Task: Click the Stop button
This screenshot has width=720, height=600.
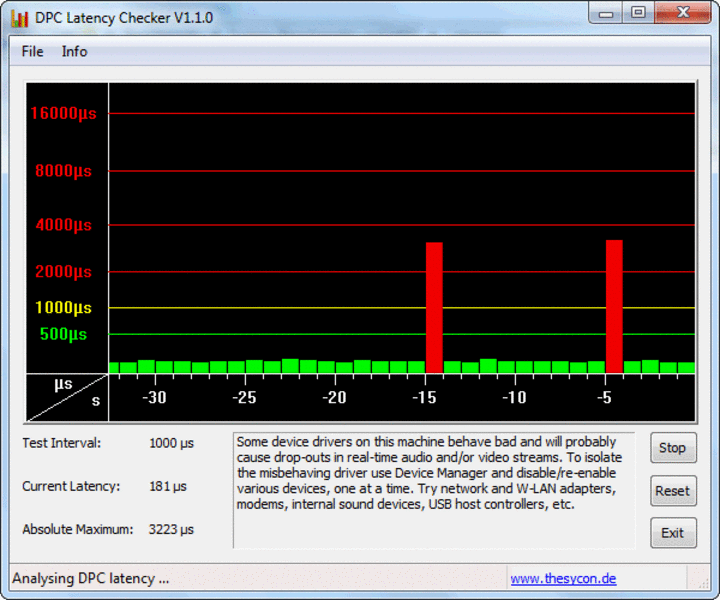Action: click(x=673, y=448)
